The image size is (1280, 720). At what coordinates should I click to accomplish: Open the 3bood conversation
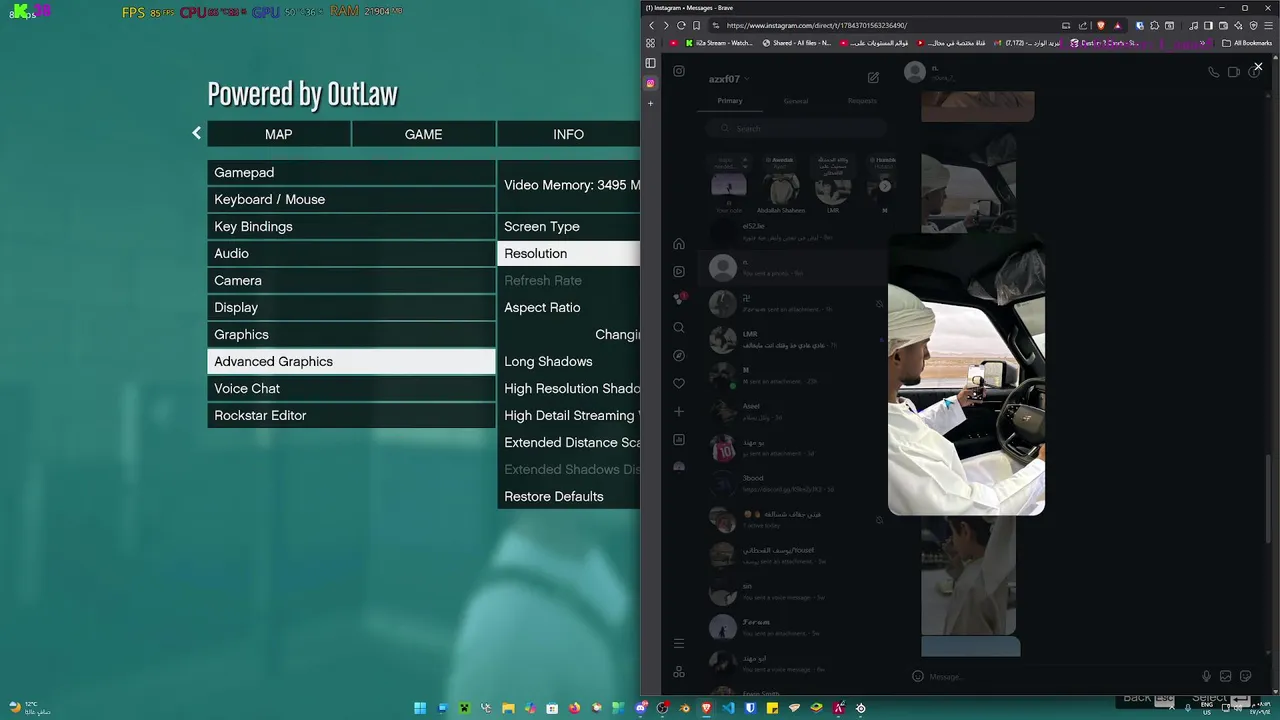(792, 484)
